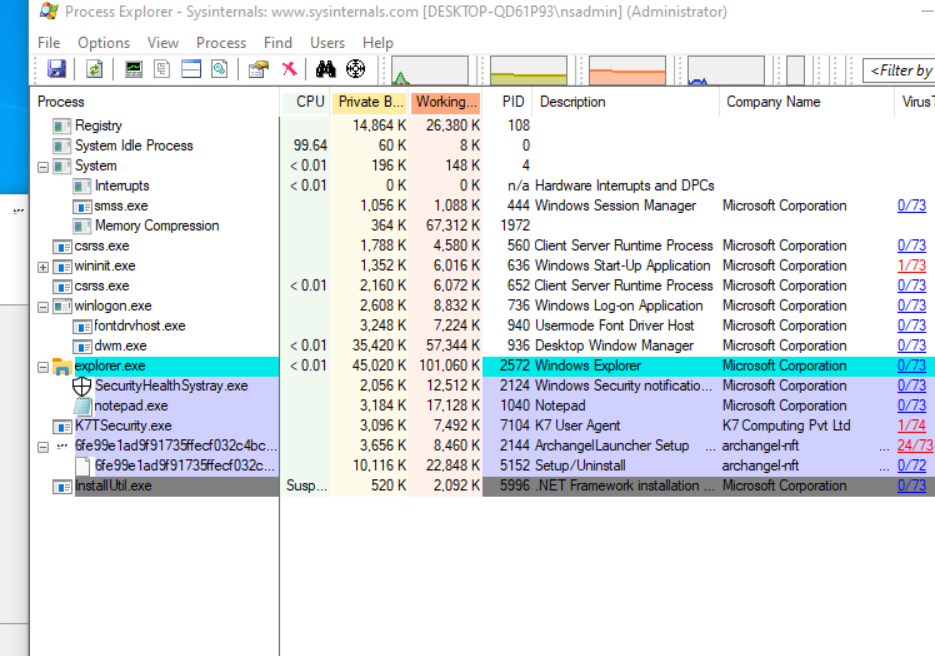The width and height of the screenshot is (935, 656).
Task: Expand the wininit.exe tree node
Action: (43, 267)
